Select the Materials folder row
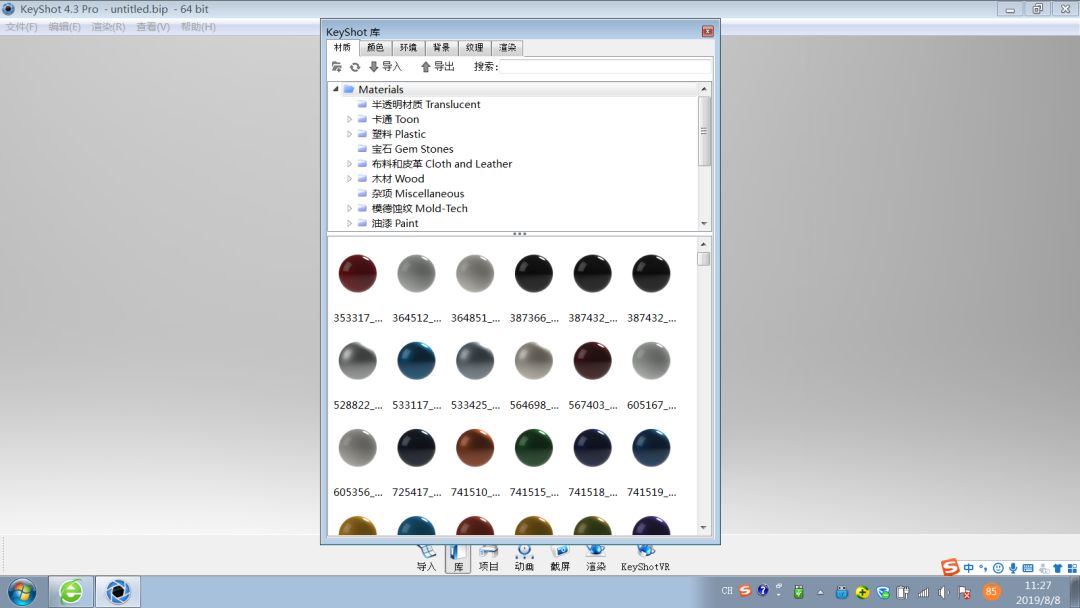The image size is (1080, 608). [x=514, y=89]
